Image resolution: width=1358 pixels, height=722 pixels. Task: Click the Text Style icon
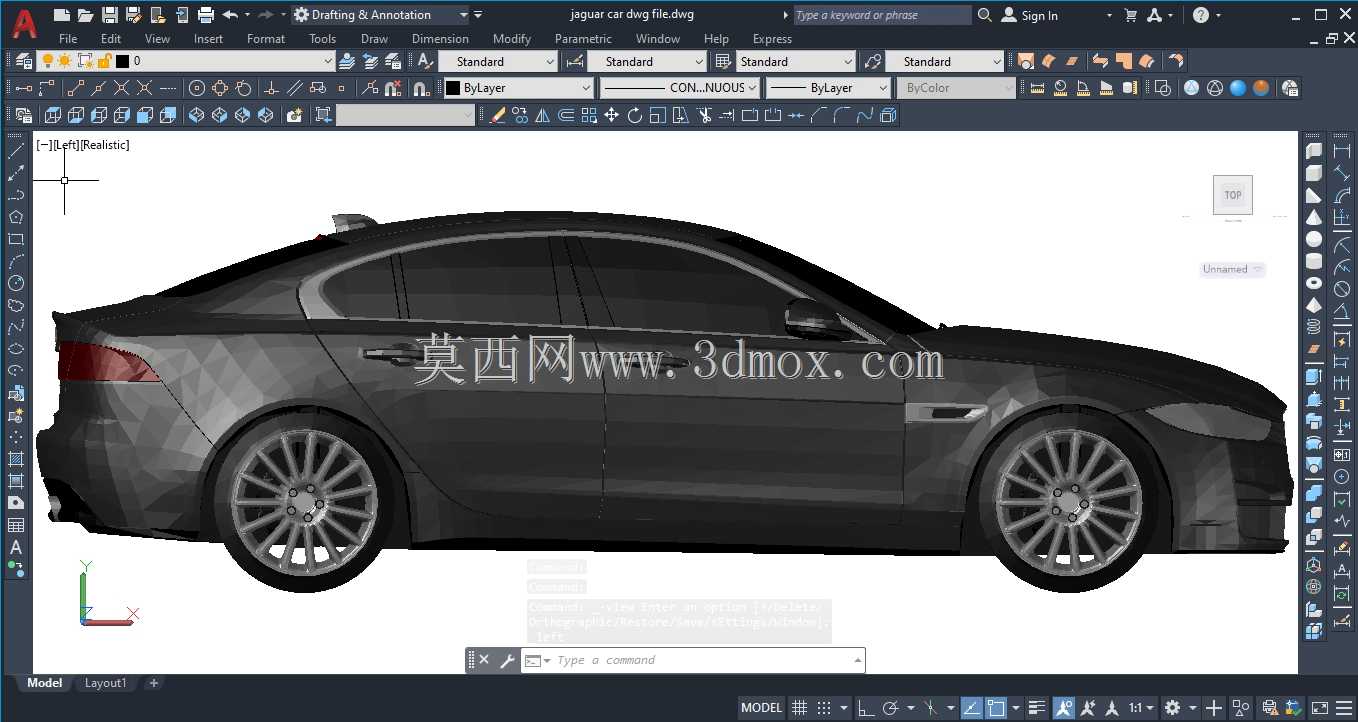click(x=424, y=62)
